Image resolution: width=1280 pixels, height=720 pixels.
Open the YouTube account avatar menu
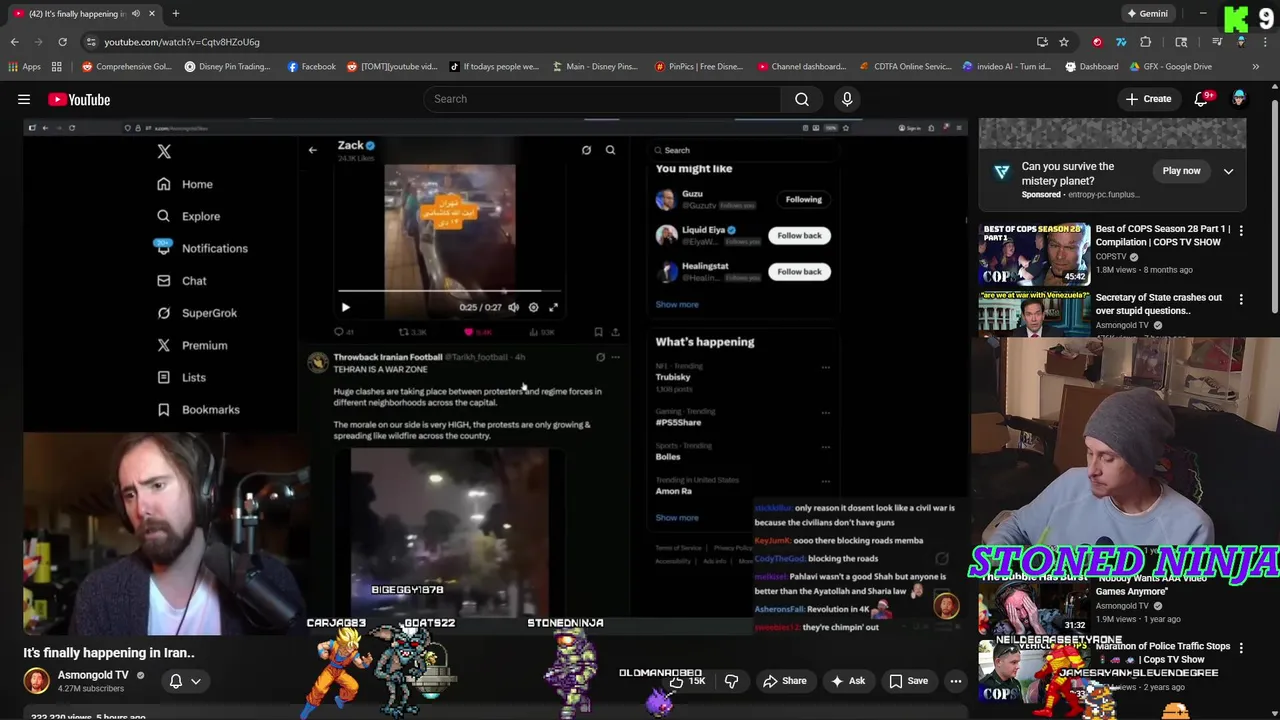pos(1239,99)
